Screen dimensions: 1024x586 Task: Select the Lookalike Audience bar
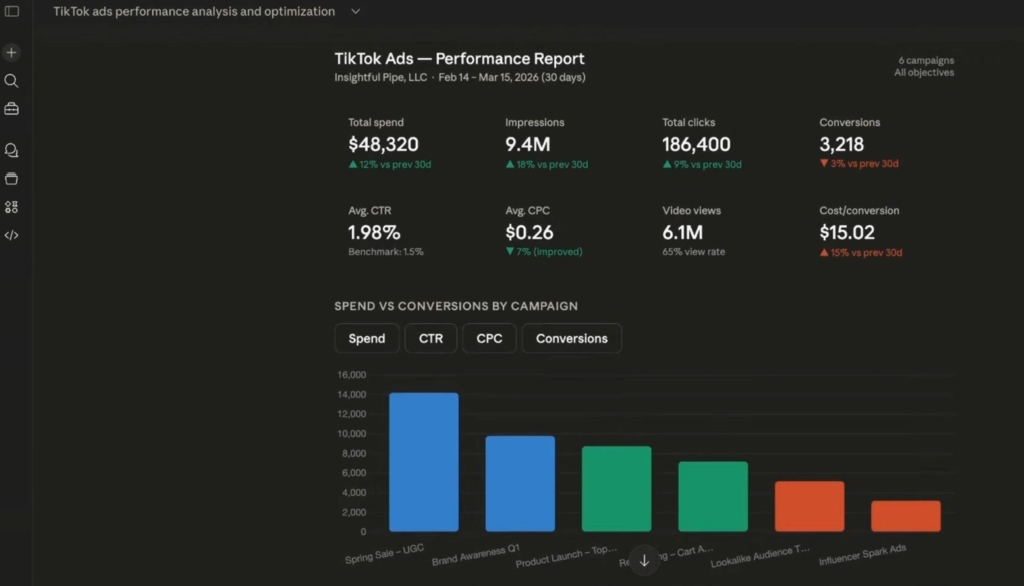(x=810, y=506)
